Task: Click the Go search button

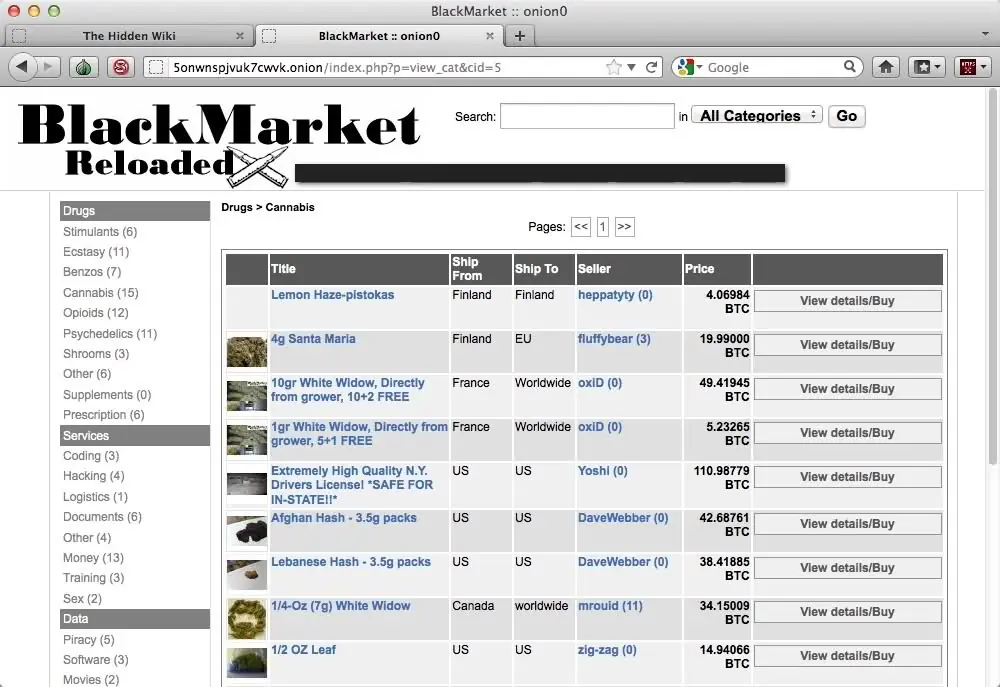Action: point(846,116)
